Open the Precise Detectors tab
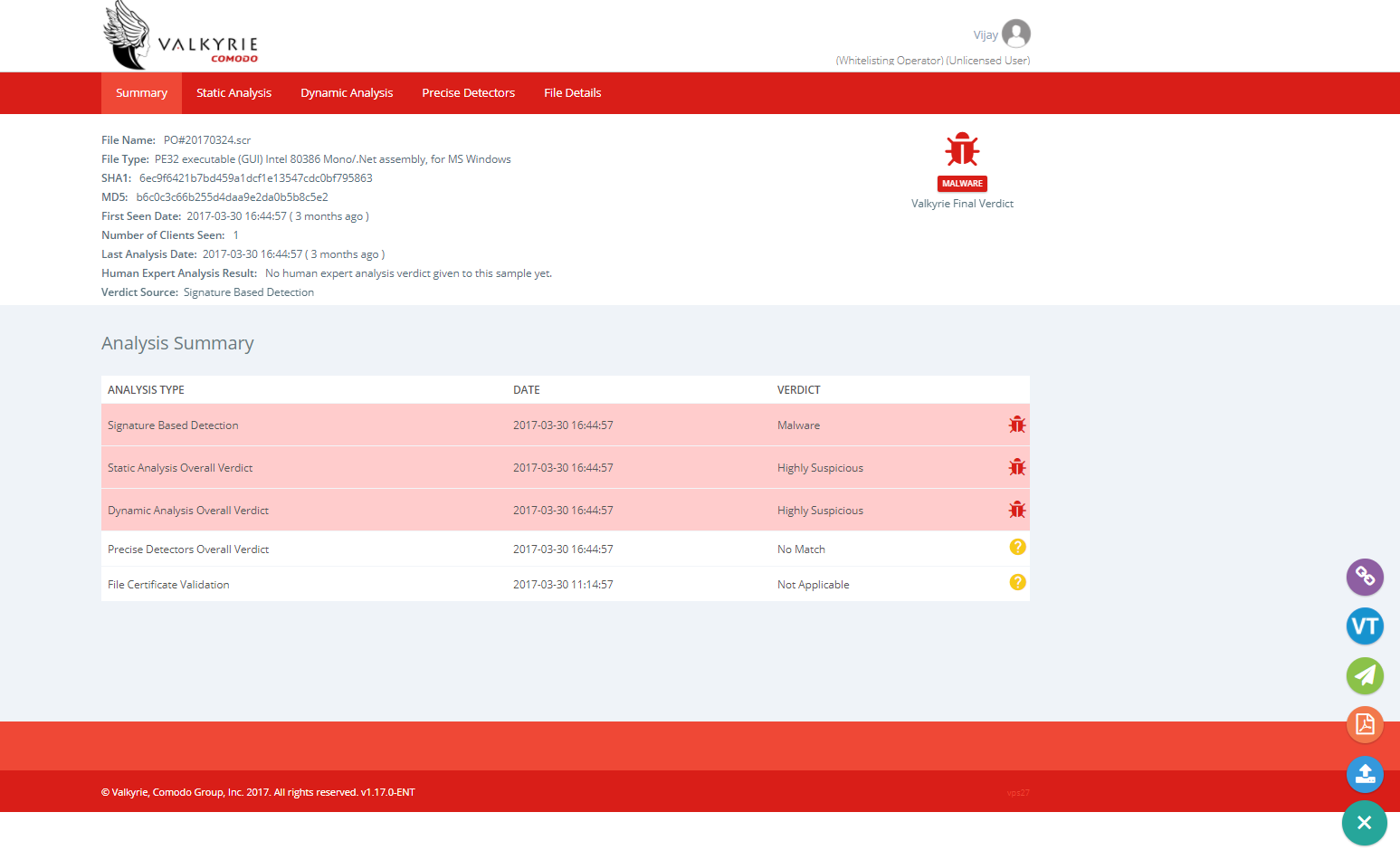Viewport: 1400px width, 860px height. coord(468,93)
